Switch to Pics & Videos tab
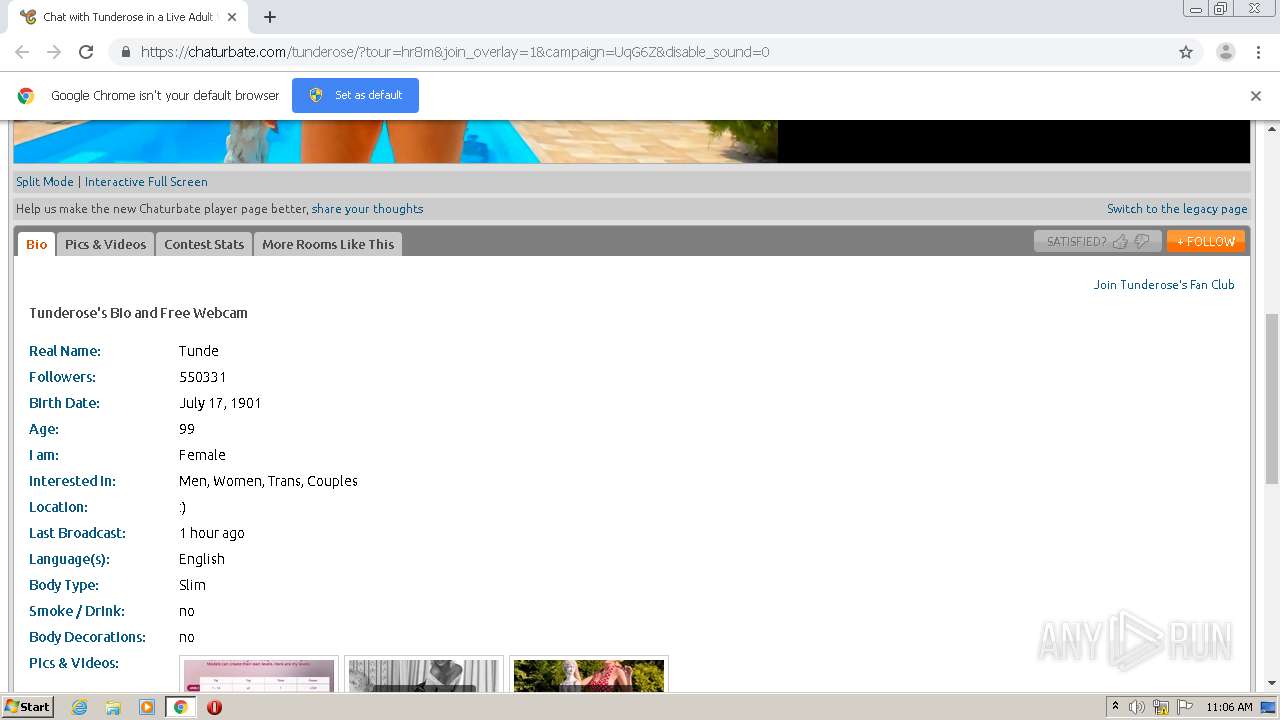This screenshot has height=720, width=1280. (x=105, y=244)
